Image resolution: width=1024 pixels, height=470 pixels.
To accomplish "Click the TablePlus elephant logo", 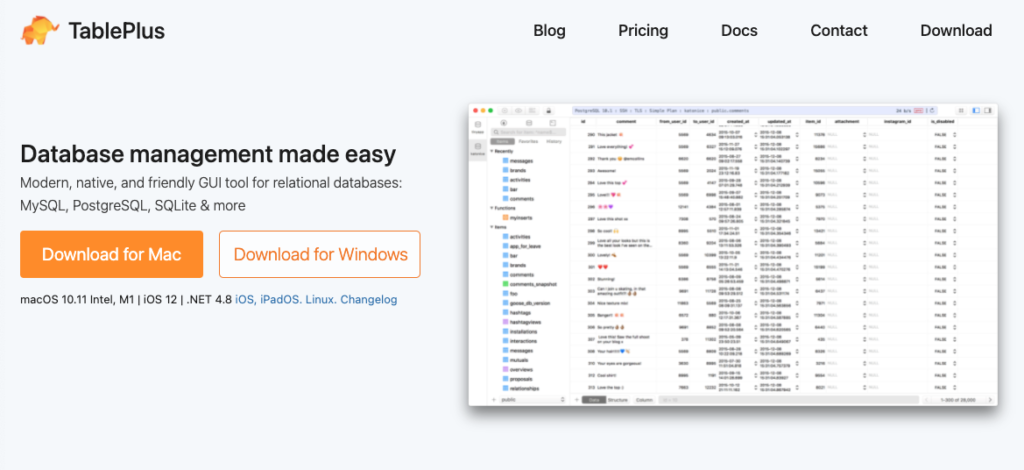I will point(39,30).
